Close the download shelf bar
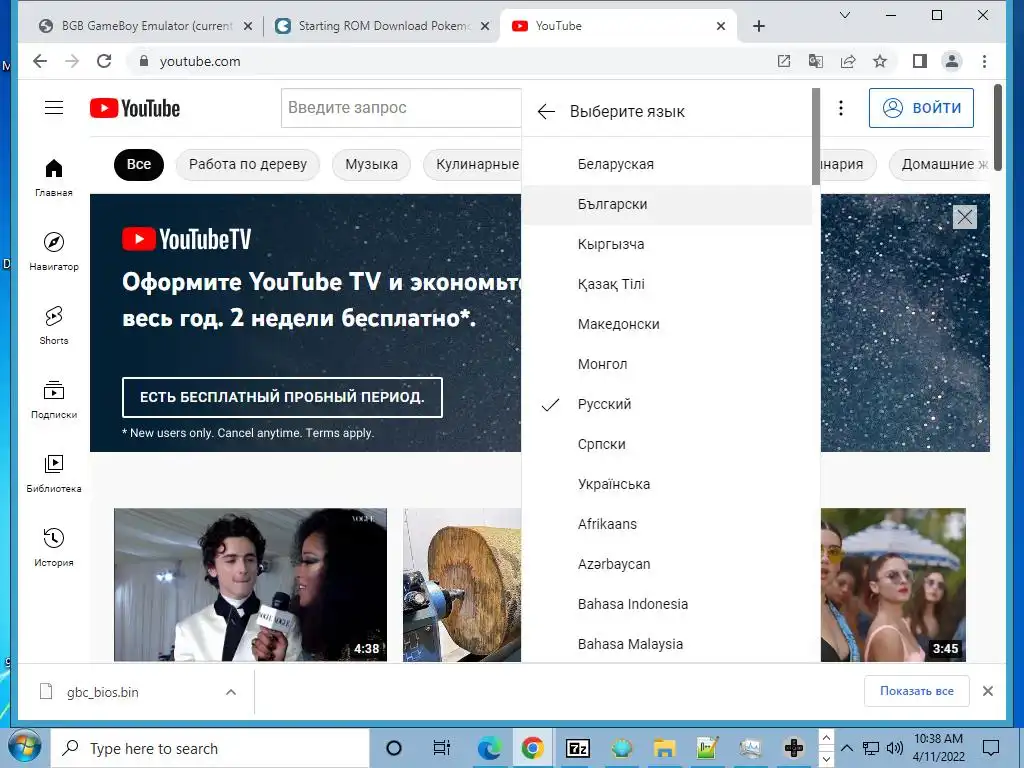This screenshot has width=1024, height=768. tap(987, 691)
